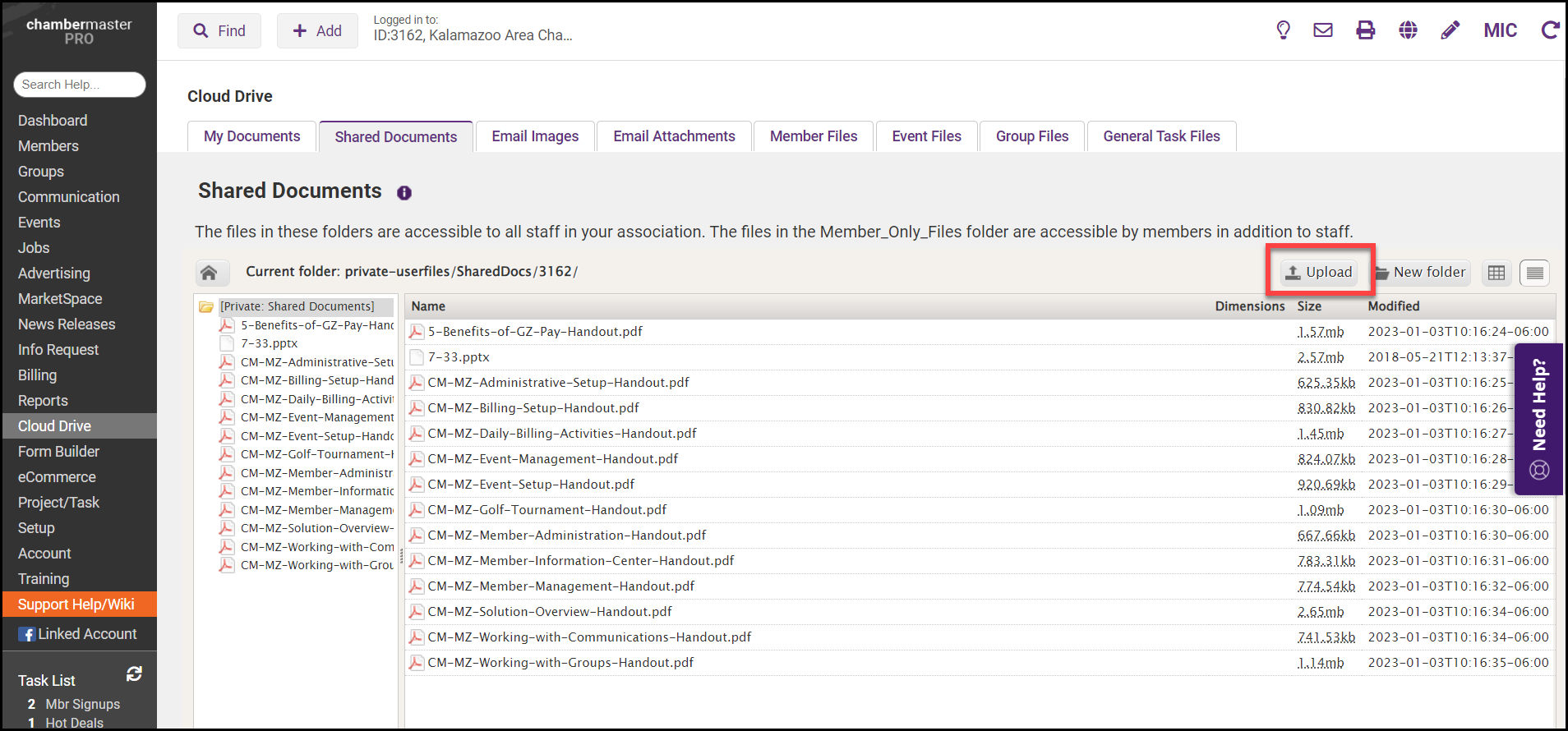Sort files by Name column header
Screen dimensions: 1568x731
pos(428,306)
